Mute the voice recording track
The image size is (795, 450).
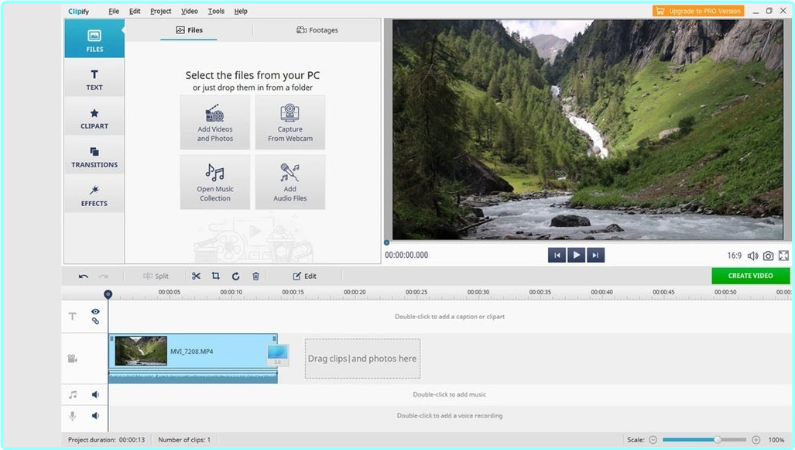tap(95, 416)
